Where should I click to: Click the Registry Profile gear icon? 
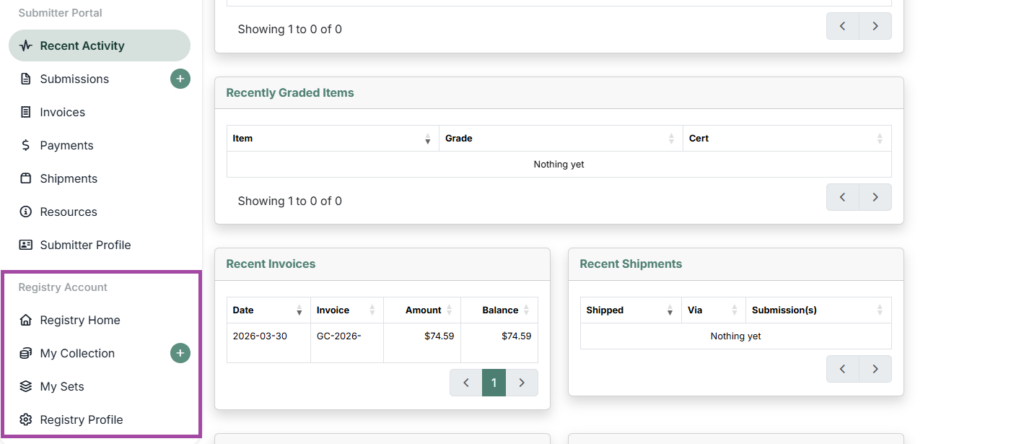coord(25,420)
